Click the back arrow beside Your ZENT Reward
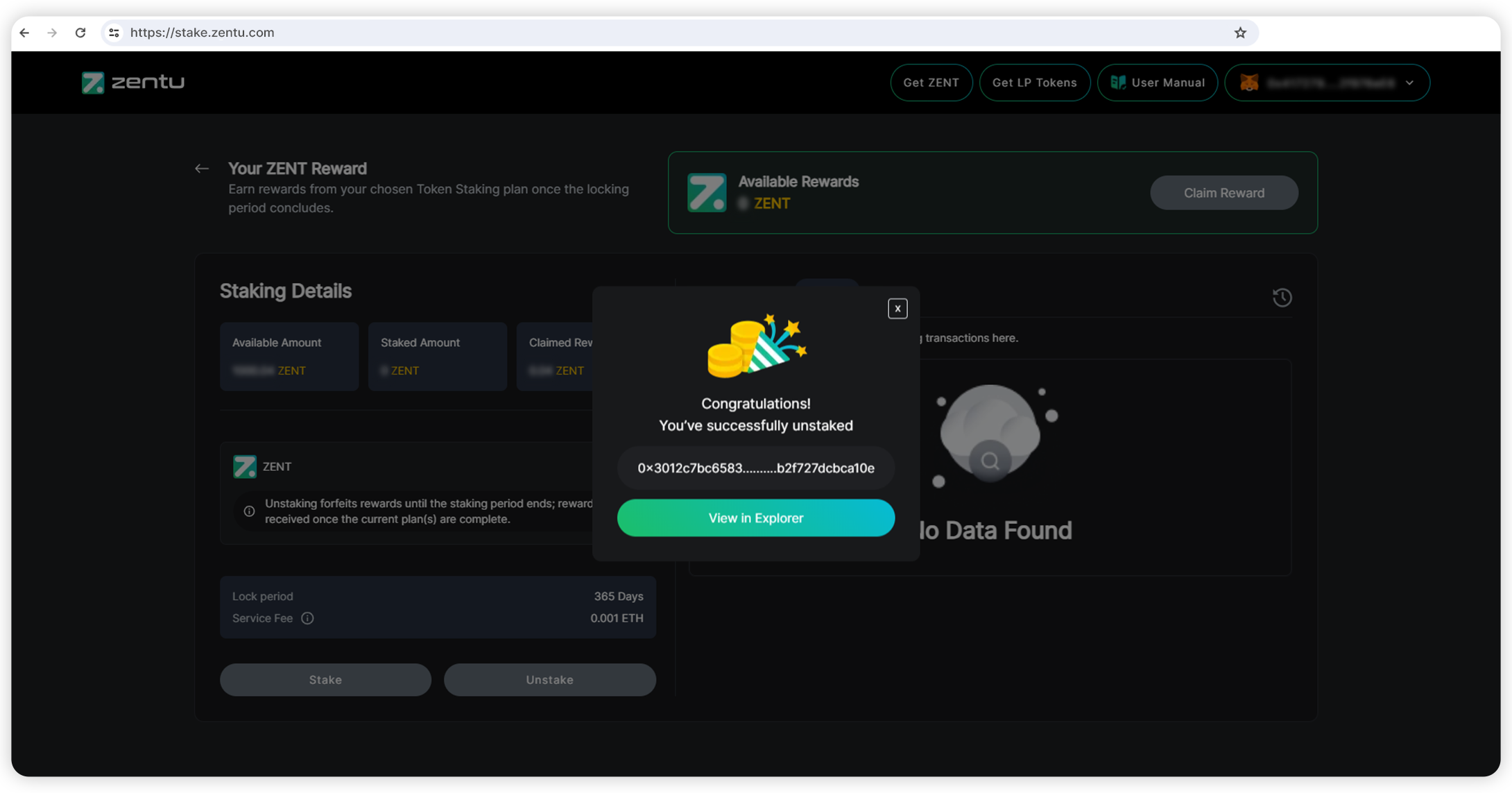The height and width of the screenshot is (793, 1512). coord(202,169)
